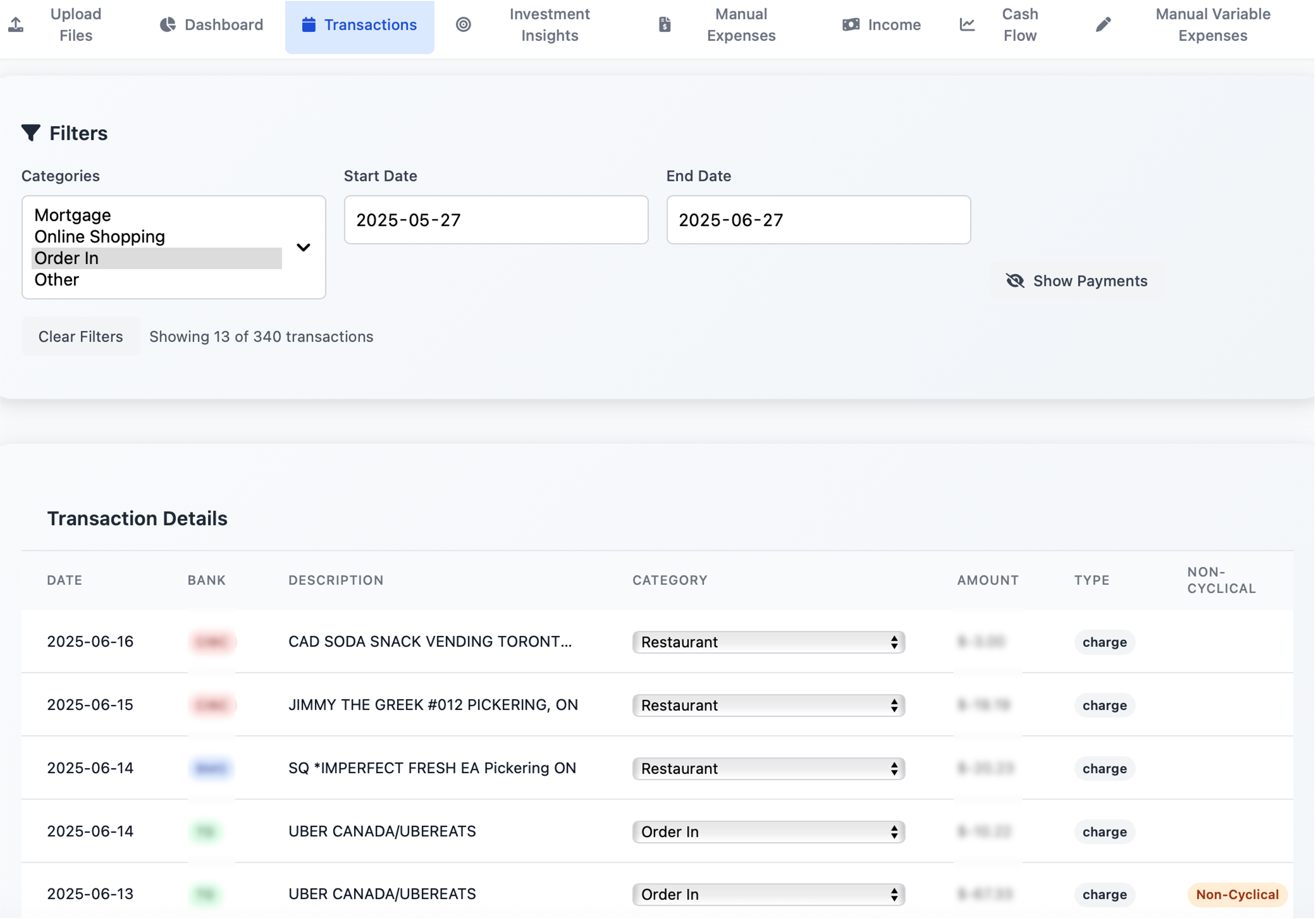Expand the Categories list chevron
This screenshot has width=1316, height=919.
click(303, 247)
